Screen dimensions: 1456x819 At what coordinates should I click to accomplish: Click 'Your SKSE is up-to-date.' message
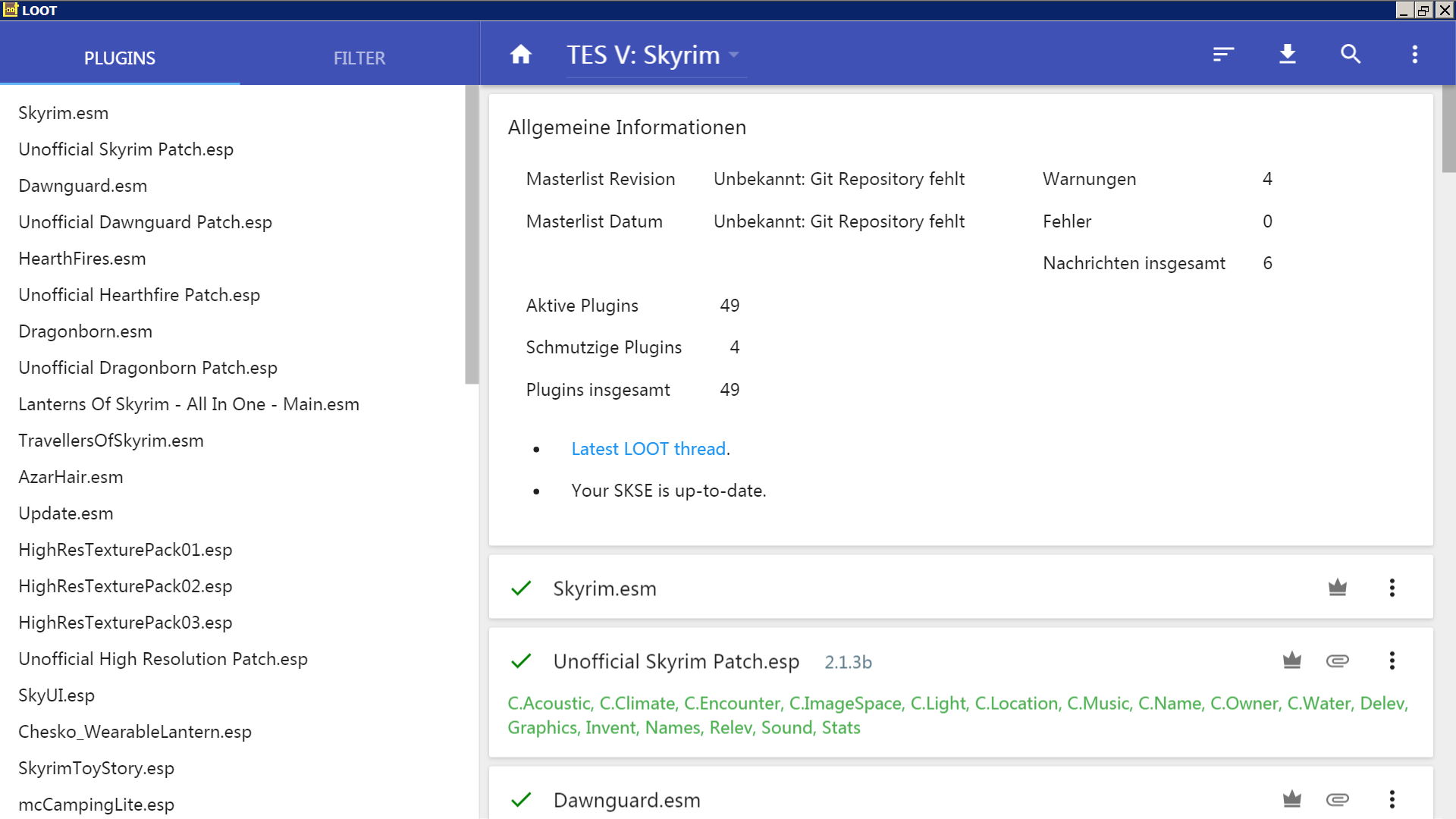669,491
